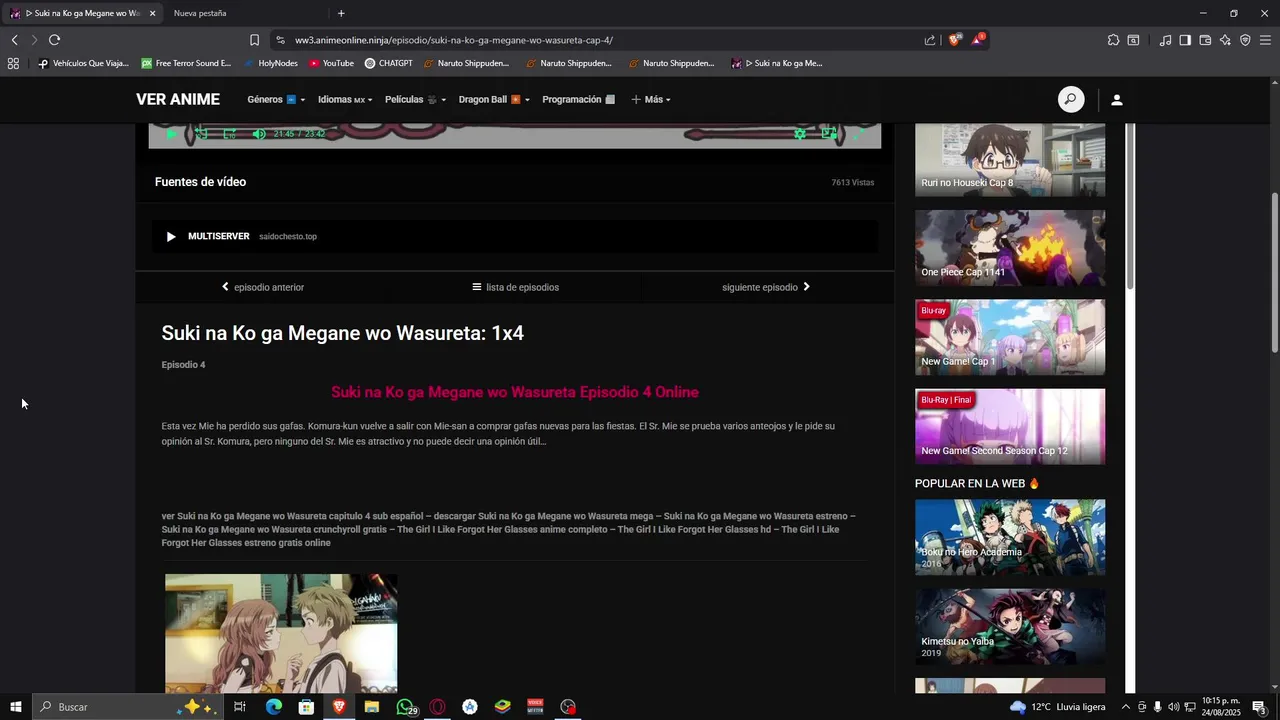Image resolution: width=1280 pixels, height=720 pixels.
Task: Open the apps grid bookmarks icon
Action: 13,63
